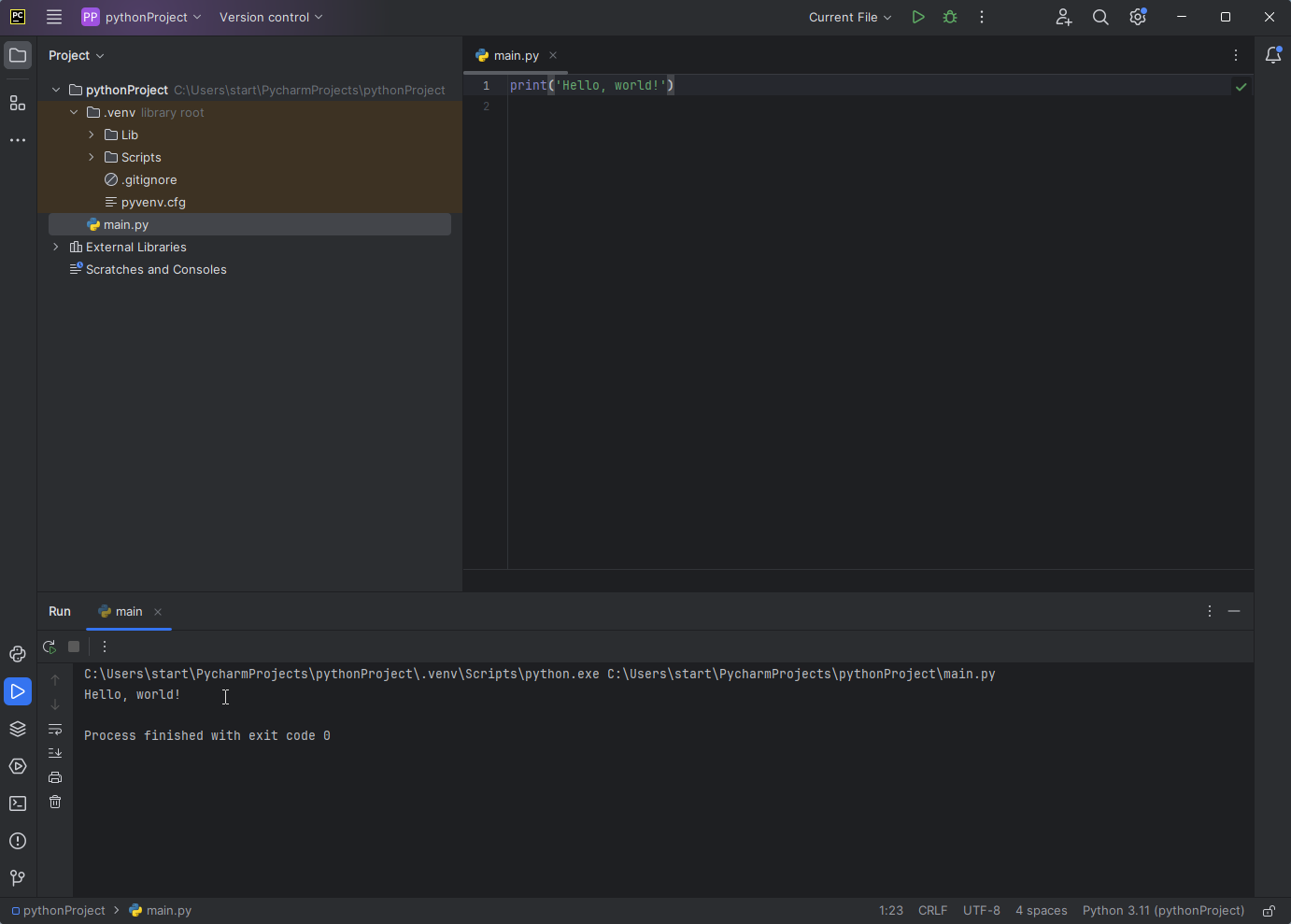Show notifications bell panel
The image size is (1291, 924).
pyautogui.click(x=1273, y=55)
